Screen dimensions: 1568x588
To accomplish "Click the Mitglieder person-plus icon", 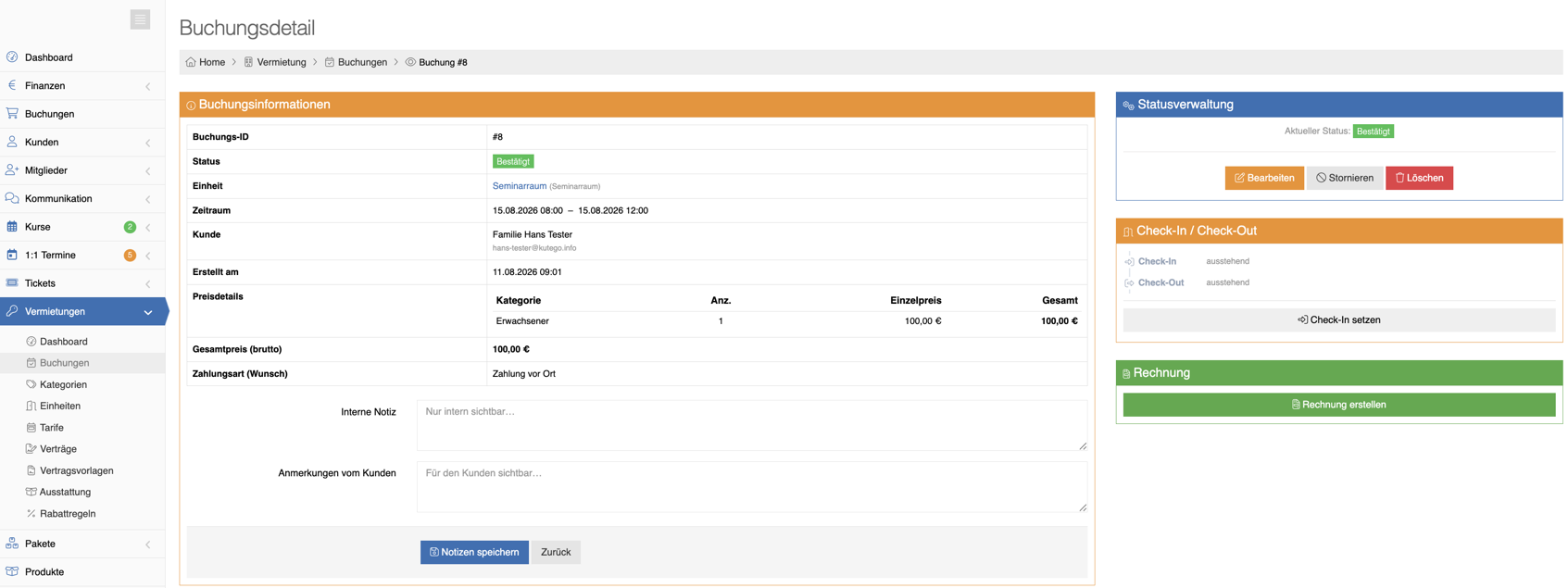I will tap(12, 170).
